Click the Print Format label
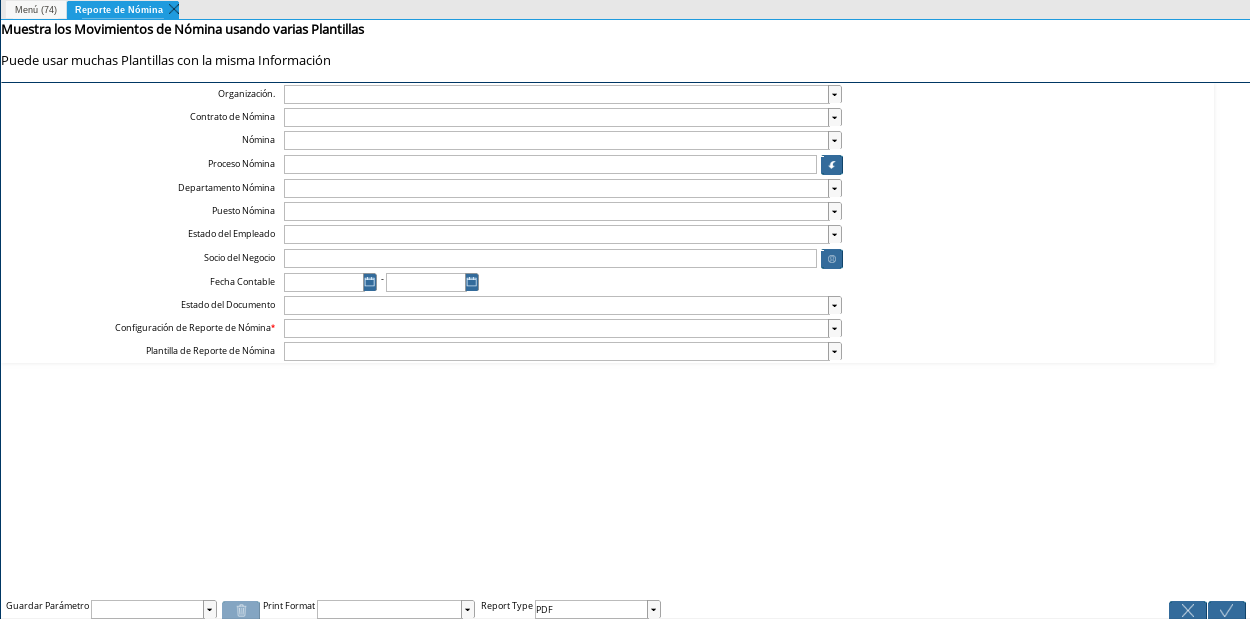The image size is (1250, 619). click(x=289, y=606)
